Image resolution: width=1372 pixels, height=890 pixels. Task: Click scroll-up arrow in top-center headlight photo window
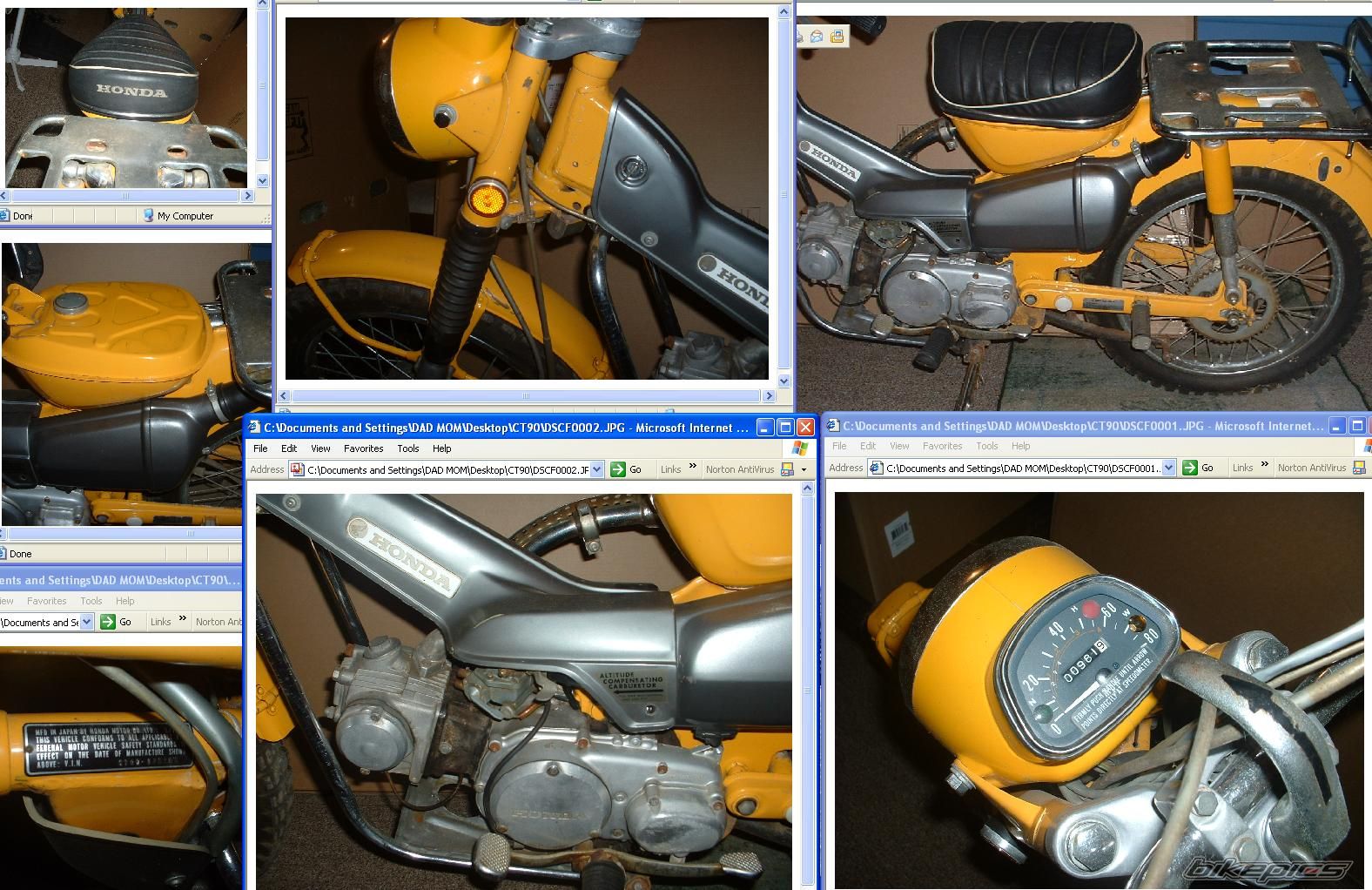pyautogui.click(x=784, y=11)
